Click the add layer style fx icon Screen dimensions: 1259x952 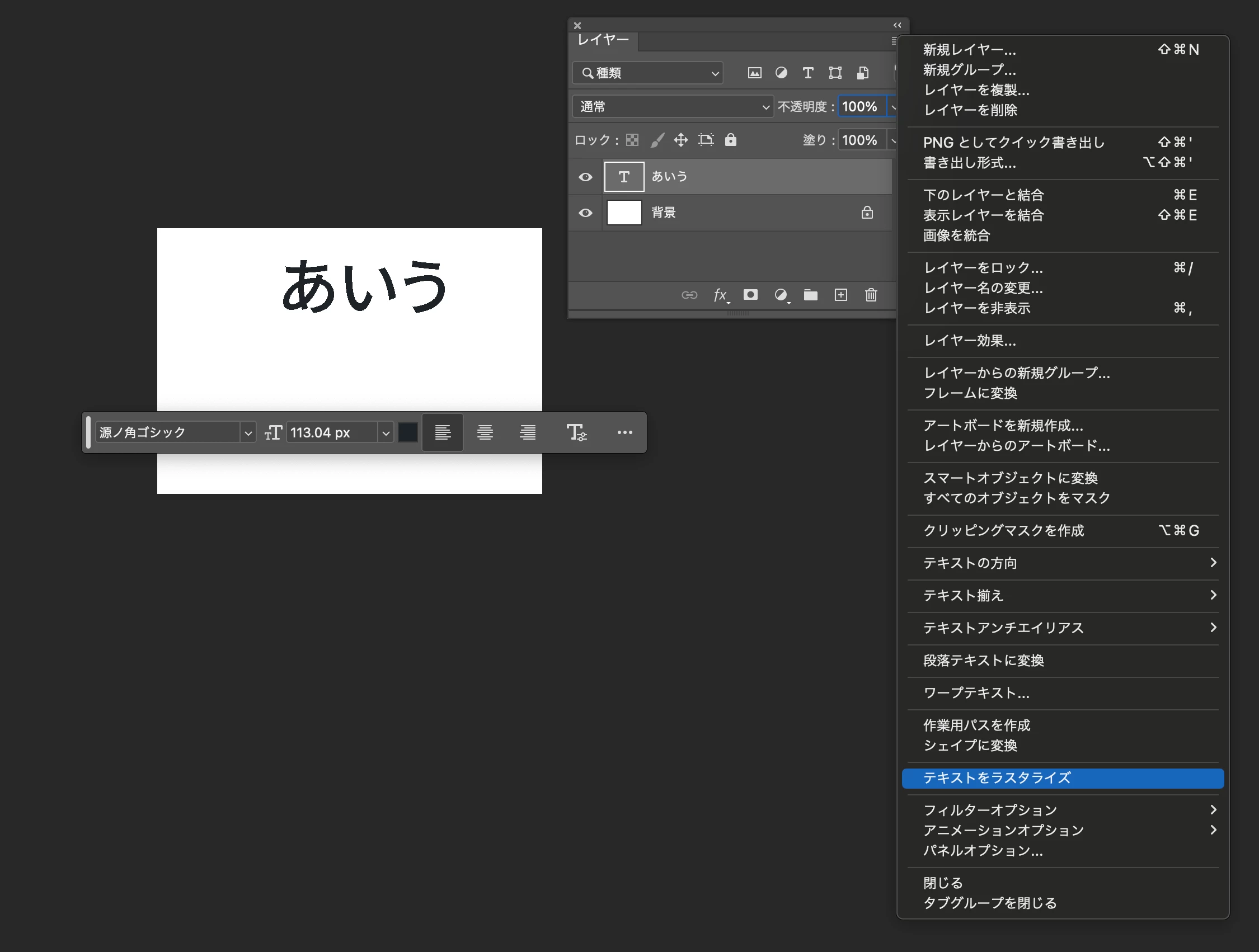click(720, 295)
